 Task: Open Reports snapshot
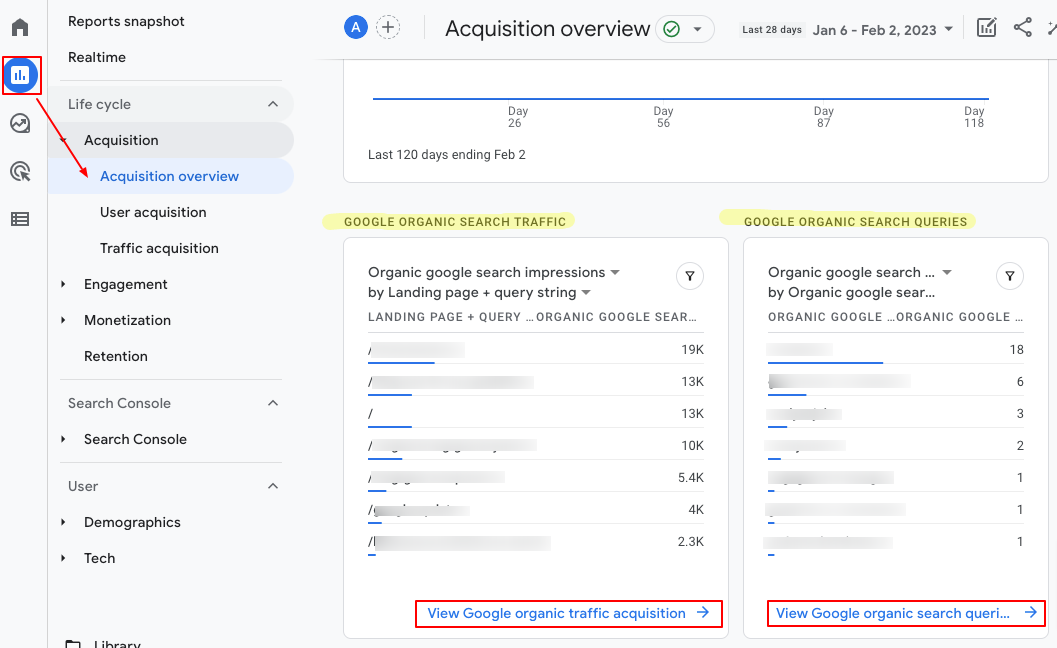click(126, 22)
